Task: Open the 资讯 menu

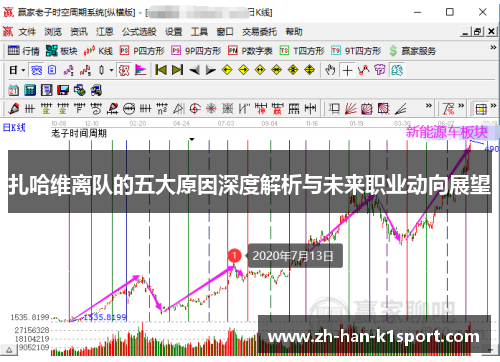Action: [79, 32]
